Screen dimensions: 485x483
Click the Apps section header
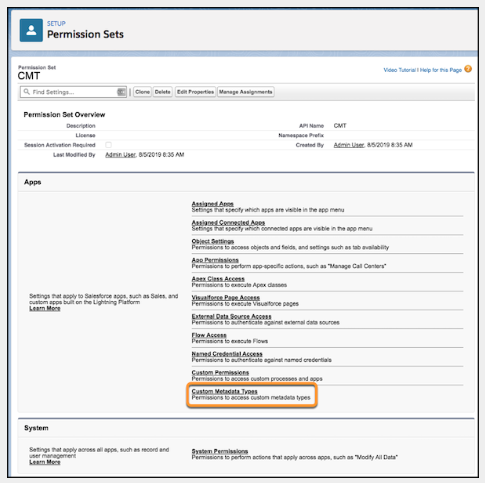33,182
